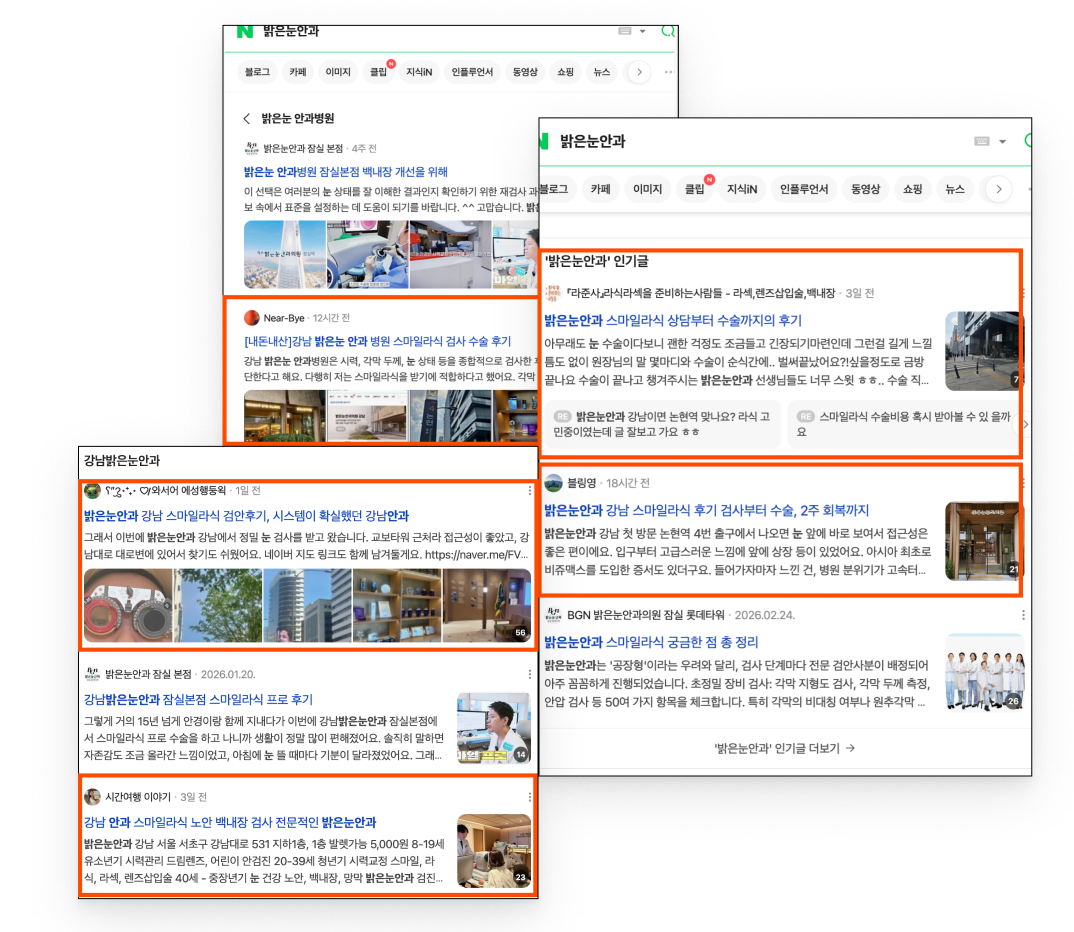Expand keyboard dropdown arrow in right window
The height and width of the screenshot is (932, 1074).
[1002, 142]
